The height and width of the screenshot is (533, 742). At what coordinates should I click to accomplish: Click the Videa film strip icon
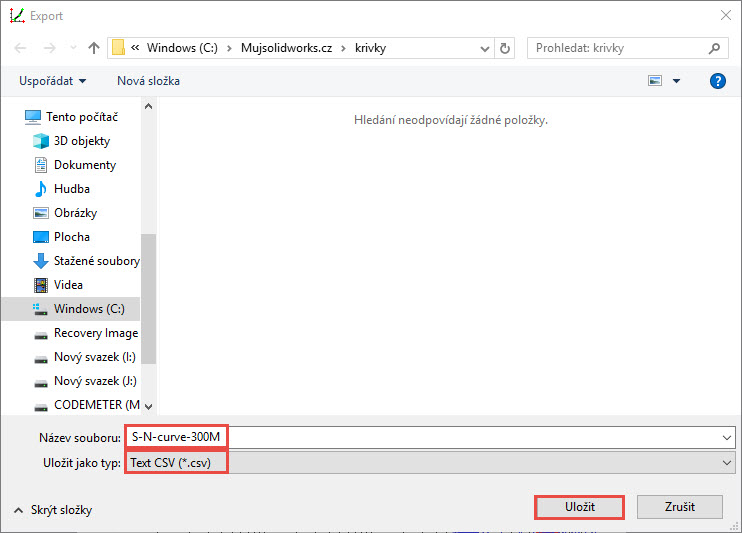pos(41,285)
